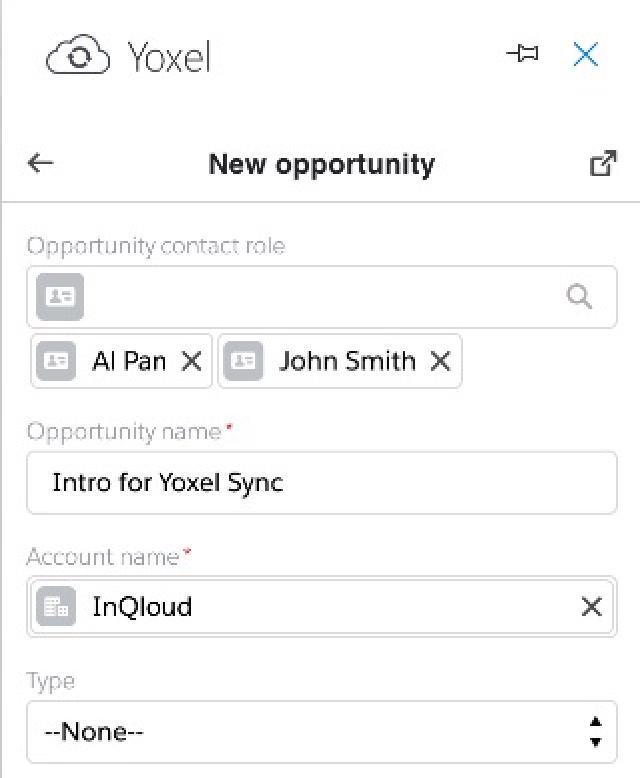This screenshot has width=640, height=778.
Task: Open the Type dropdown
Action: (321, 732)
